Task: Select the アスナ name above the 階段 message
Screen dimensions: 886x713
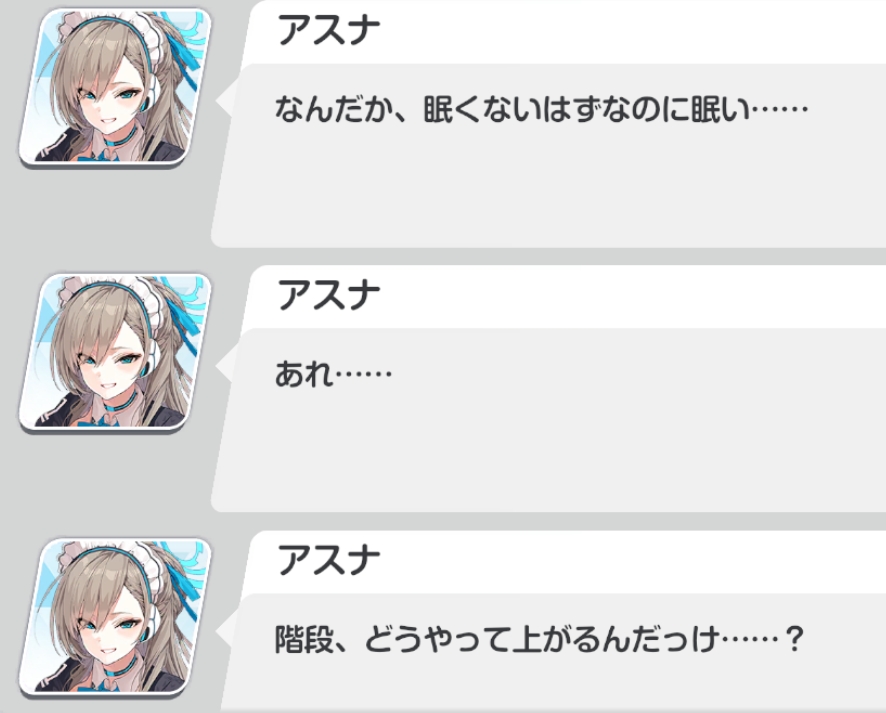Action: pos(329,559)
